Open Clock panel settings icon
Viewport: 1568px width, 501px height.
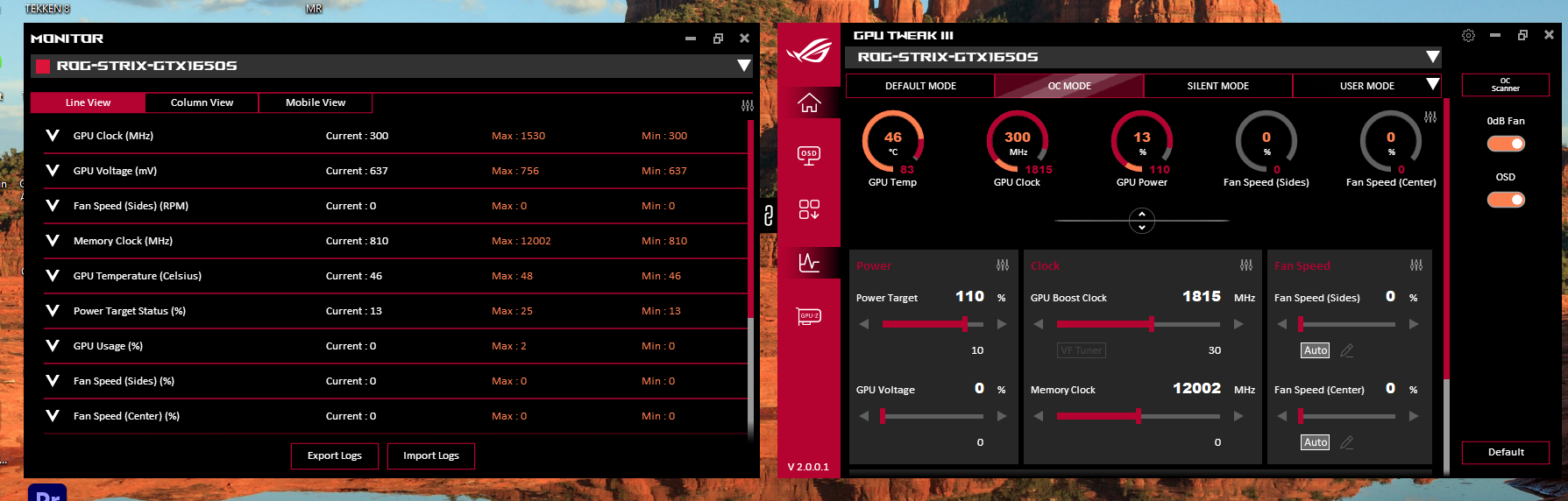pyautogui.click(x=1246, y=265)
